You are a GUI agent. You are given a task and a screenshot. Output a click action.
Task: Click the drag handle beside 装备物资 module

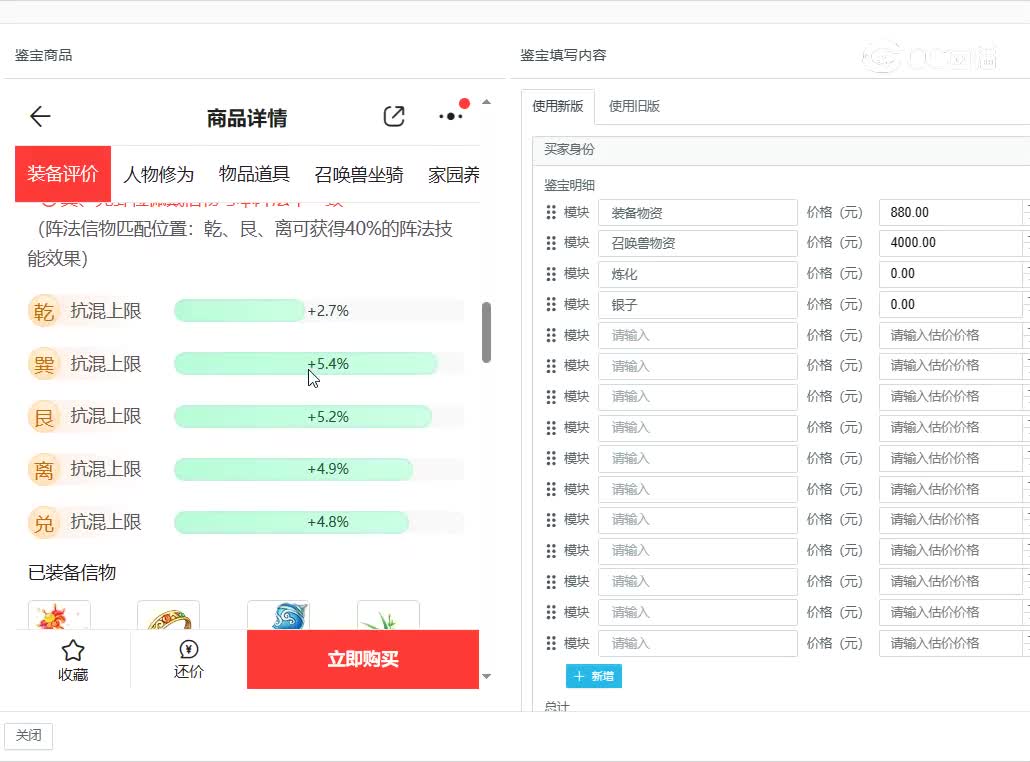coord(548,212)
